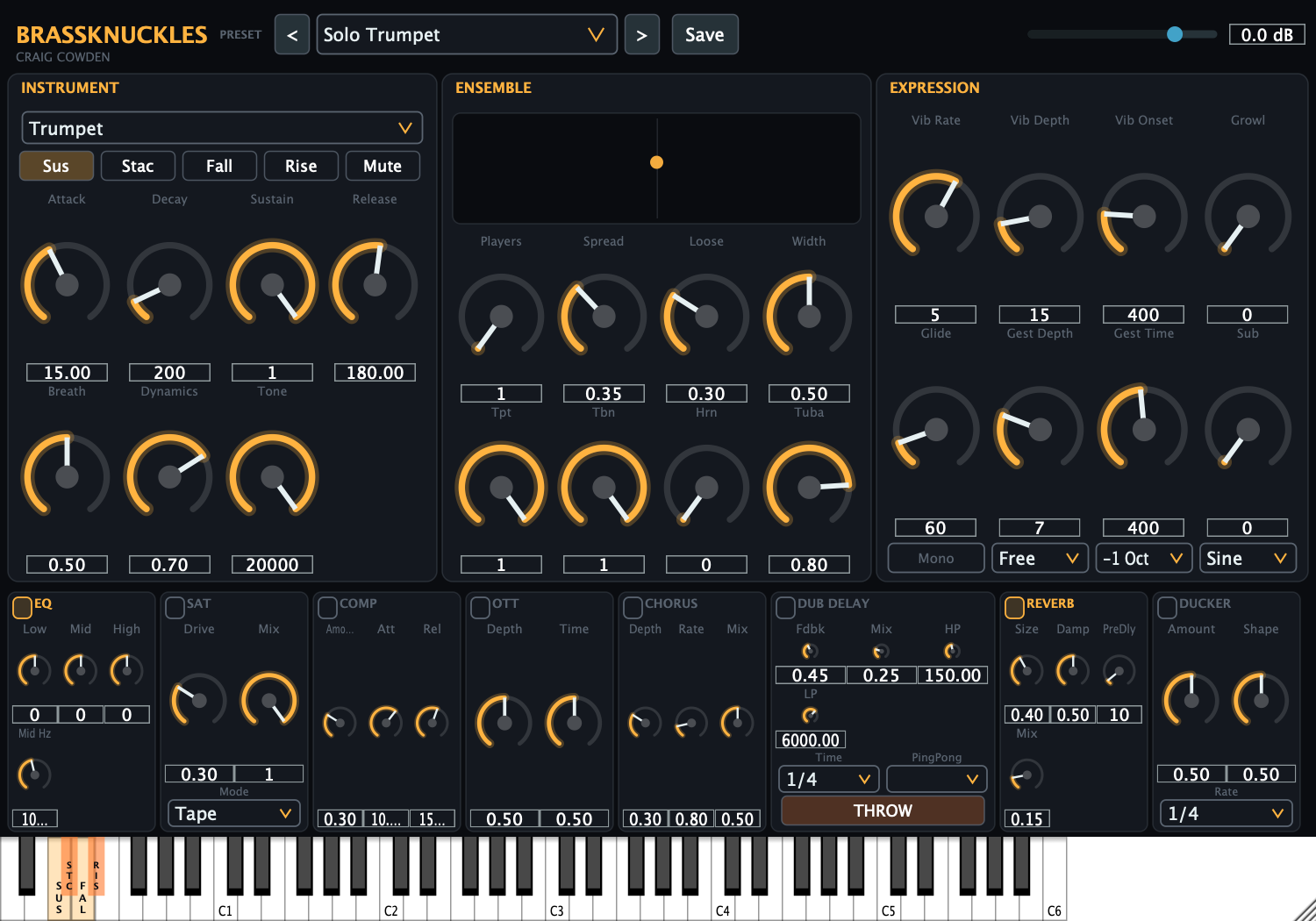The image size is (1316, 921).
Task: Click the THROW button in Dub Delay
Action: [x=883, y=810]
